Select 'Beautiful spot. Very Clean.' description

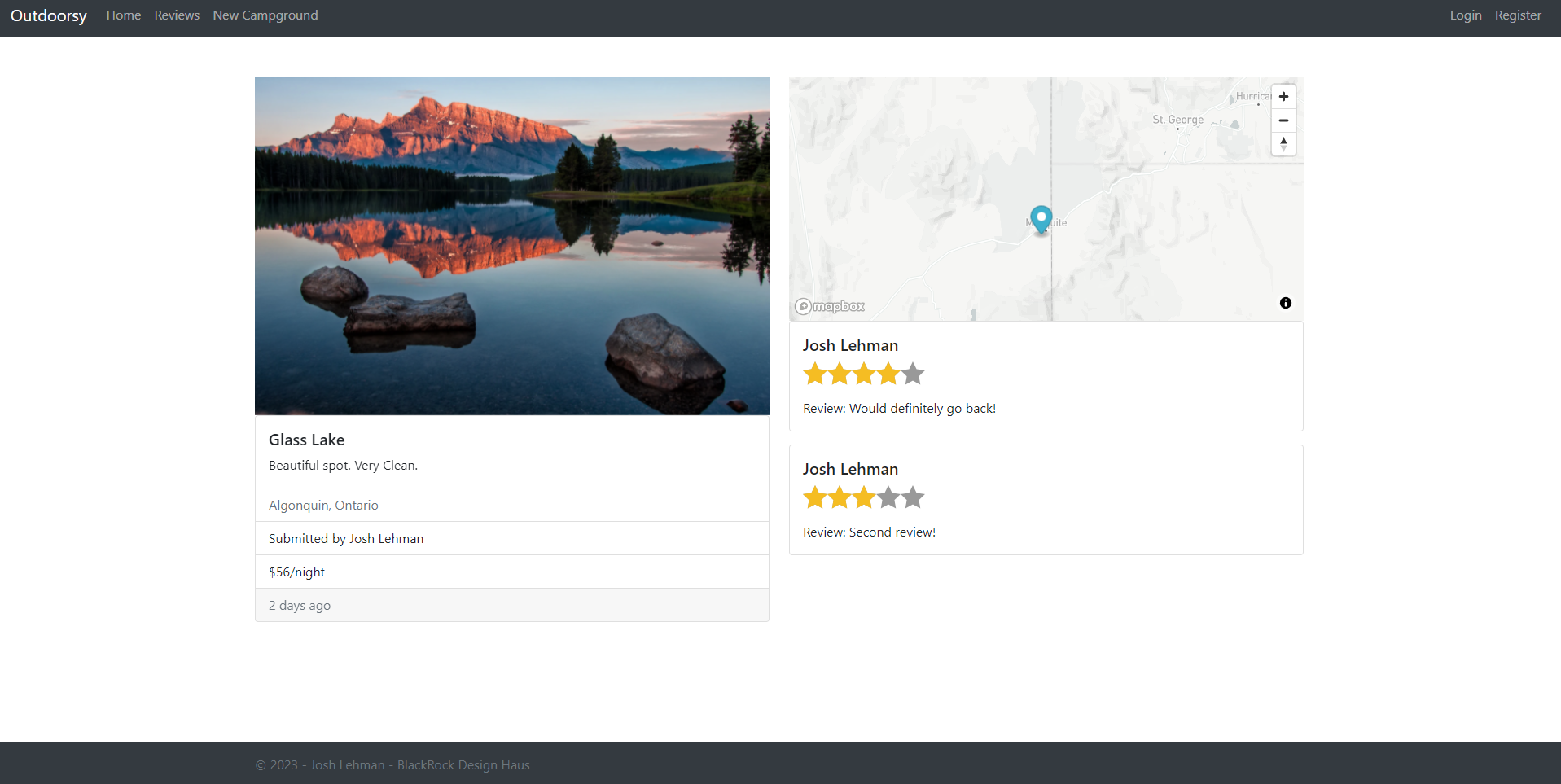[x=344, y=466]
